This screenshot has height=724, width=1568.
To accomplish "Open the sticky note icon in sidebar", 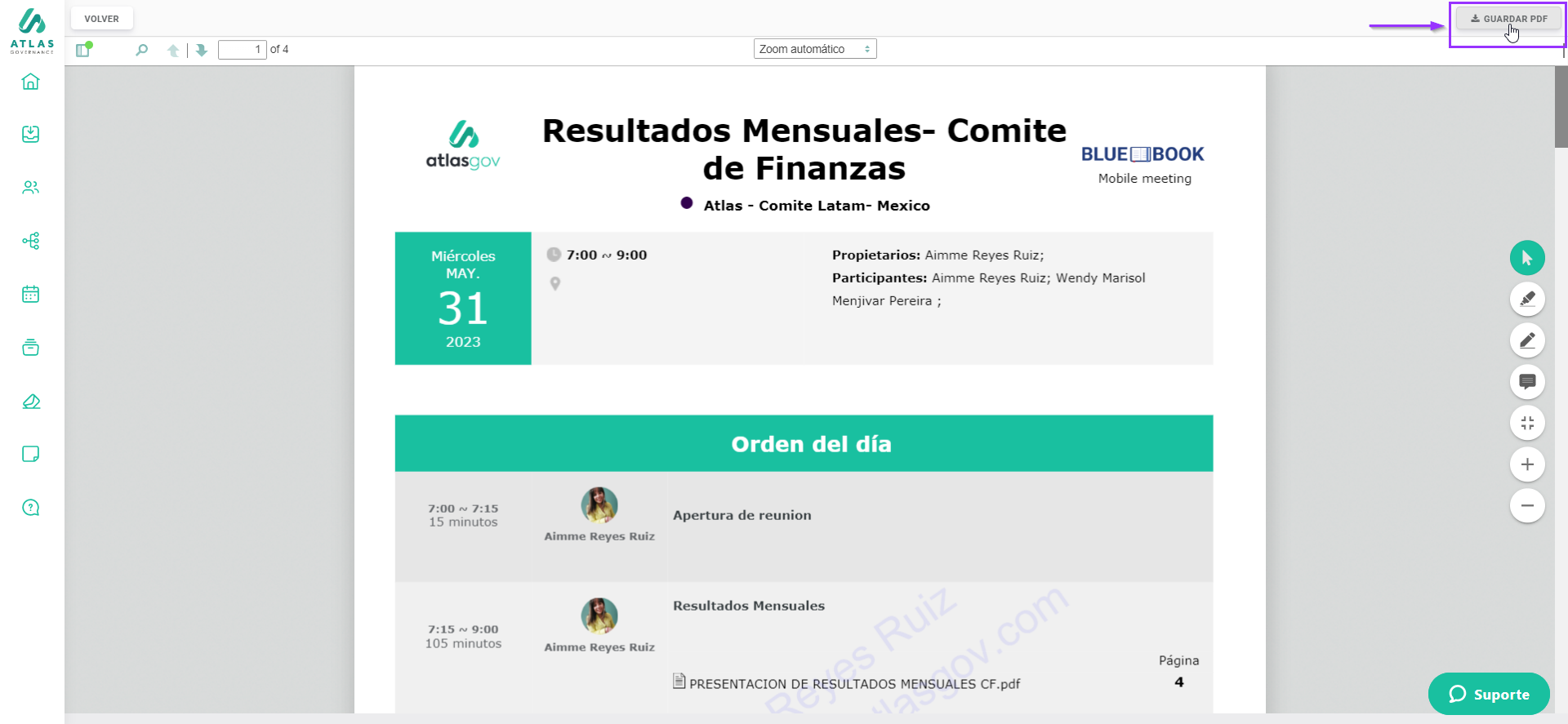I will coord(31,454).
